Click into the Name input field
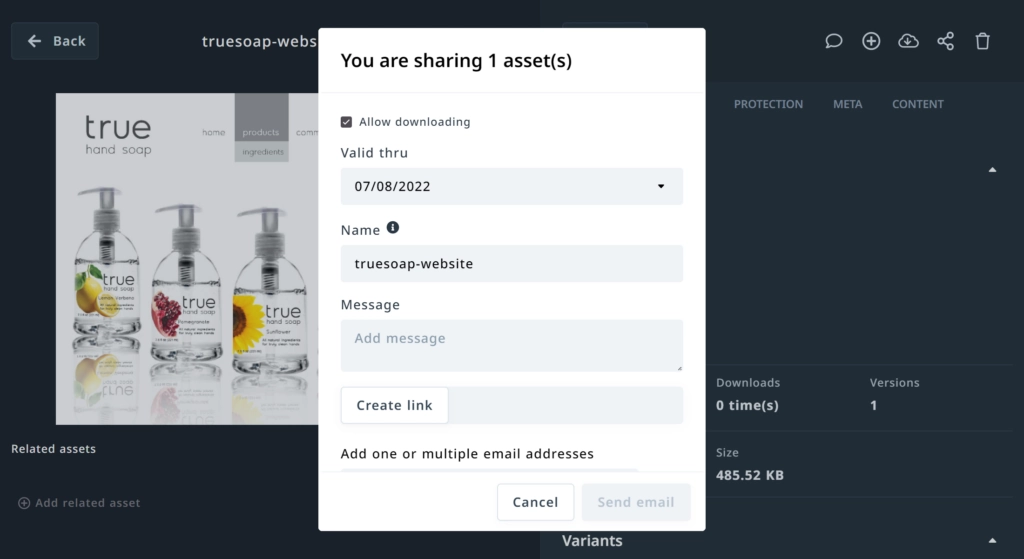Screen dimensions: 1024x559 511,263
